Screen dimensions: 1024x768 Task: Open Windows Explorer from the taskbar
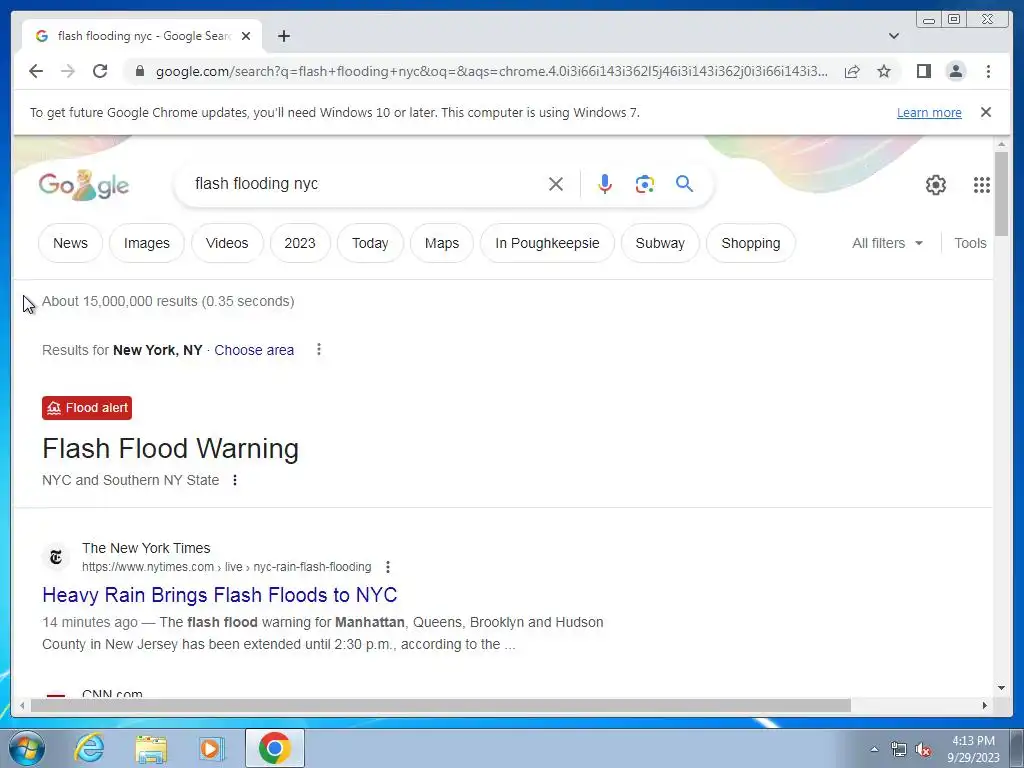(151, 748)
